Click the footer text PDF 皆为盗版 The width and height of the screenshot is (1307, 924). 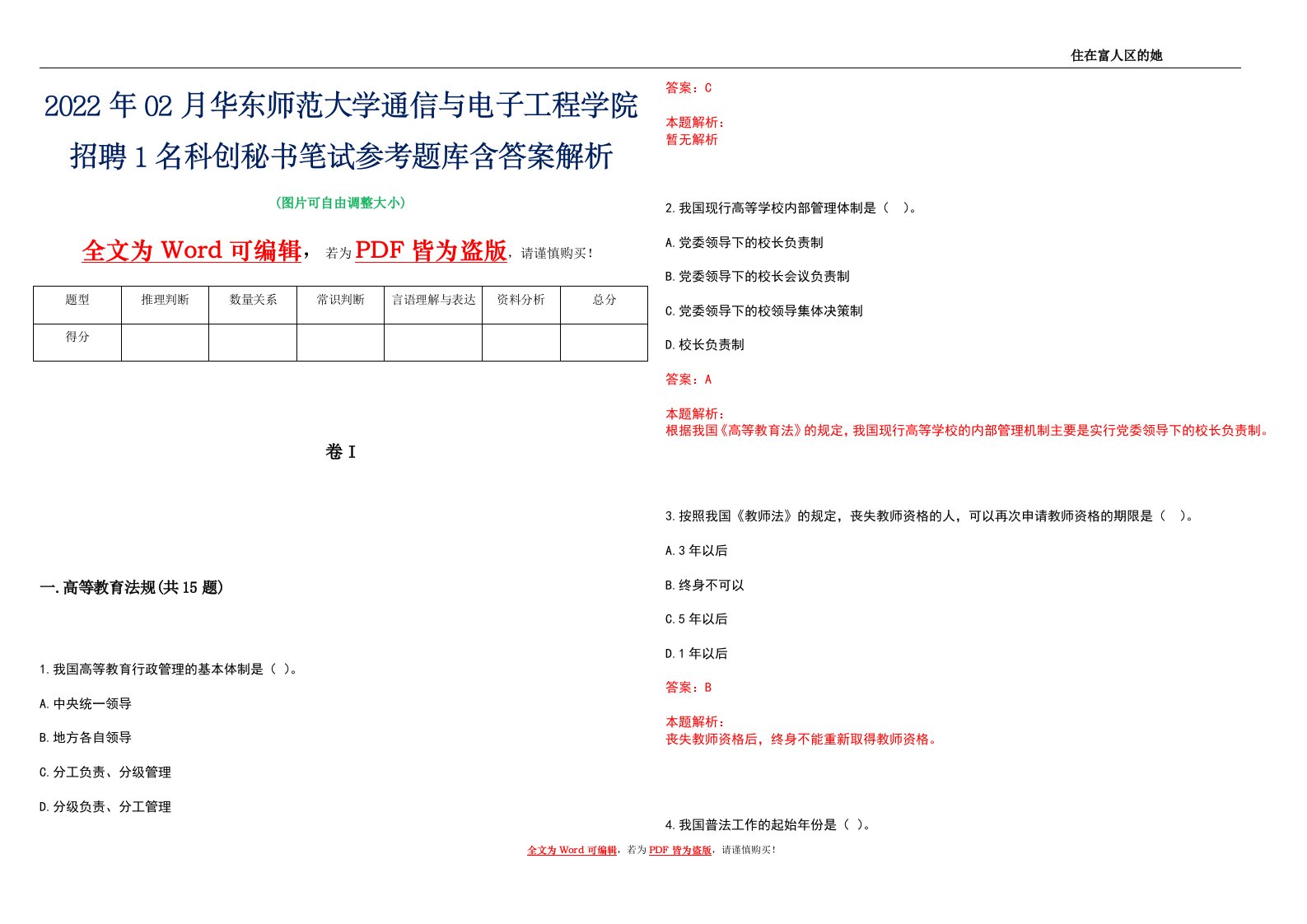680,851
